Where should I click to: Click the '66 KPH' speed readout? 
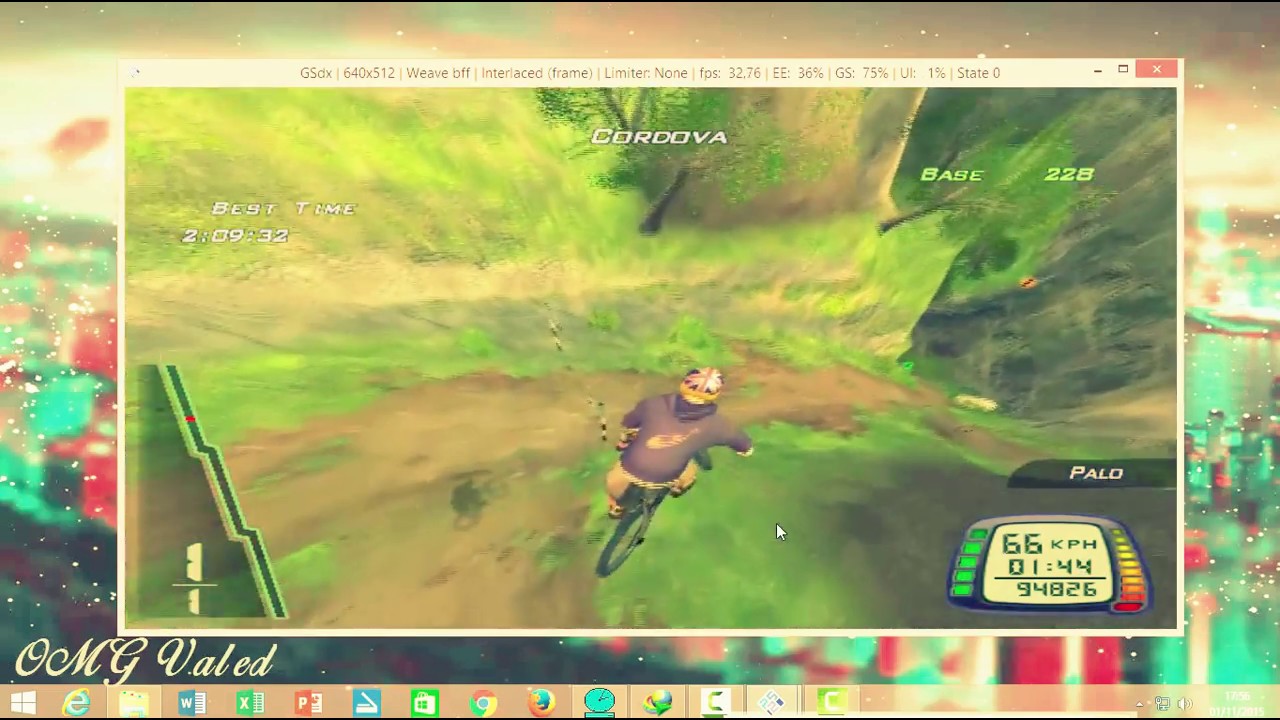pos(1050,544)
